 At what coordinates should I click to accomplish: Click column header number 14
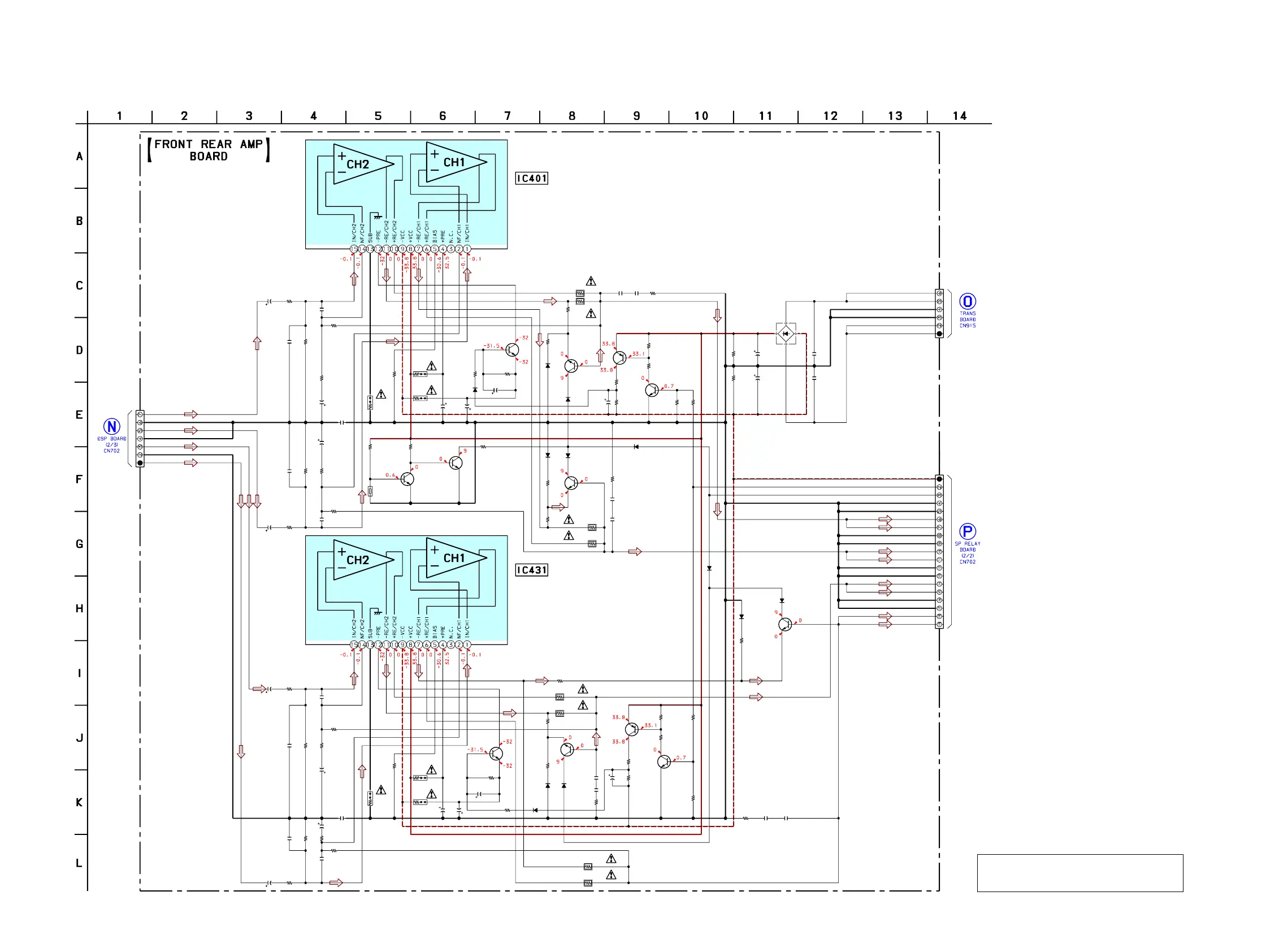click(959, 116)
